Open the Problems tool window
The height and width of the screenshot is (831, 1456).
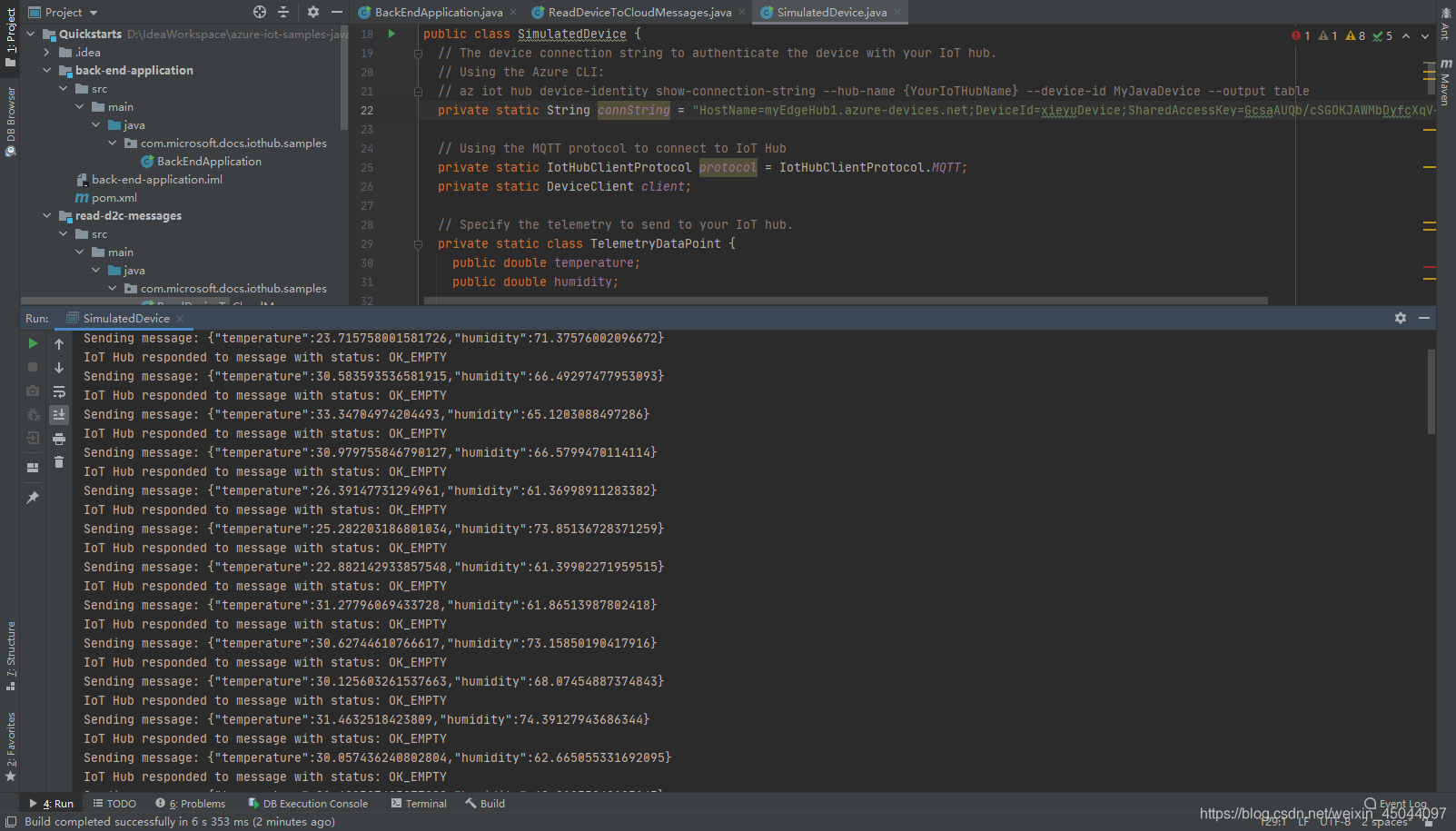pyautogui.click(x=191, y=803)
